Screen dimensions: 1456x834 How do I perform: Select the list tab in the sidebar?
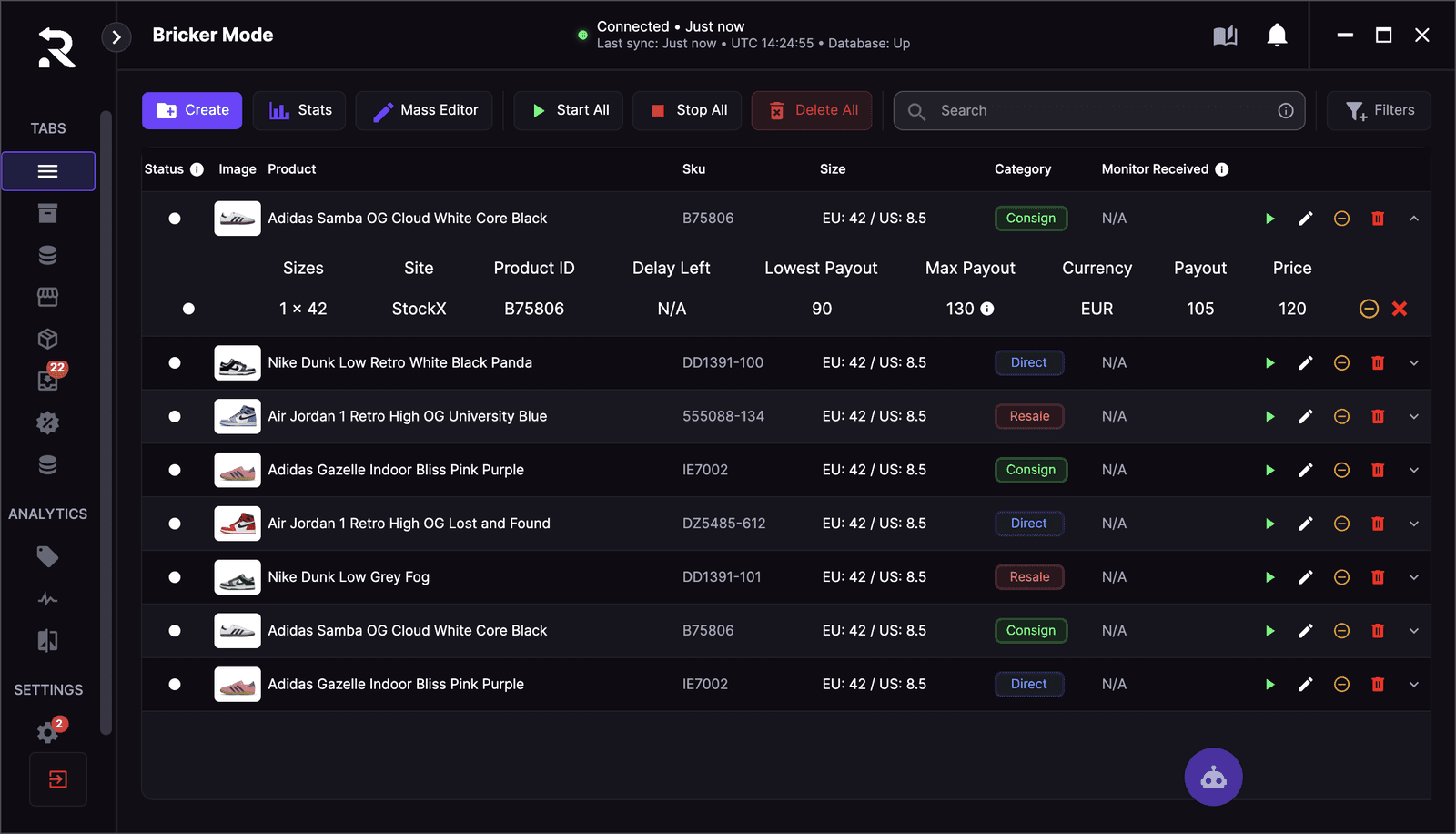[48, 171]
